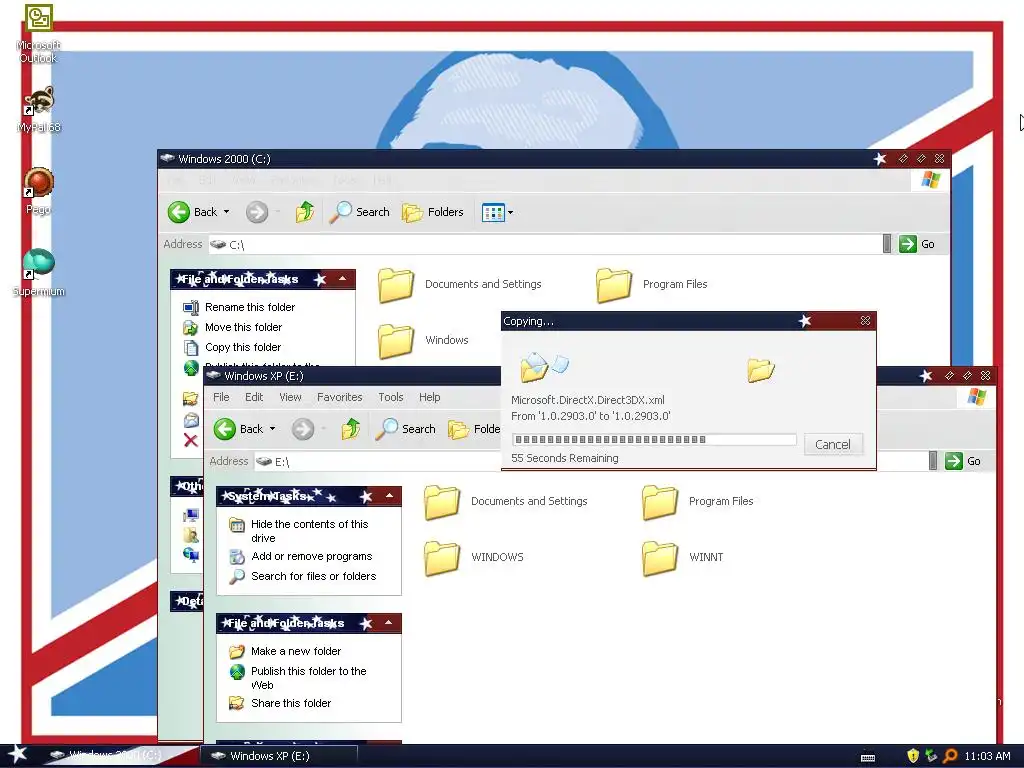Screen dimensions: 1024x768
Task: Select Documents and Settings folder on C: drive
Action: [x=460, y=285]
